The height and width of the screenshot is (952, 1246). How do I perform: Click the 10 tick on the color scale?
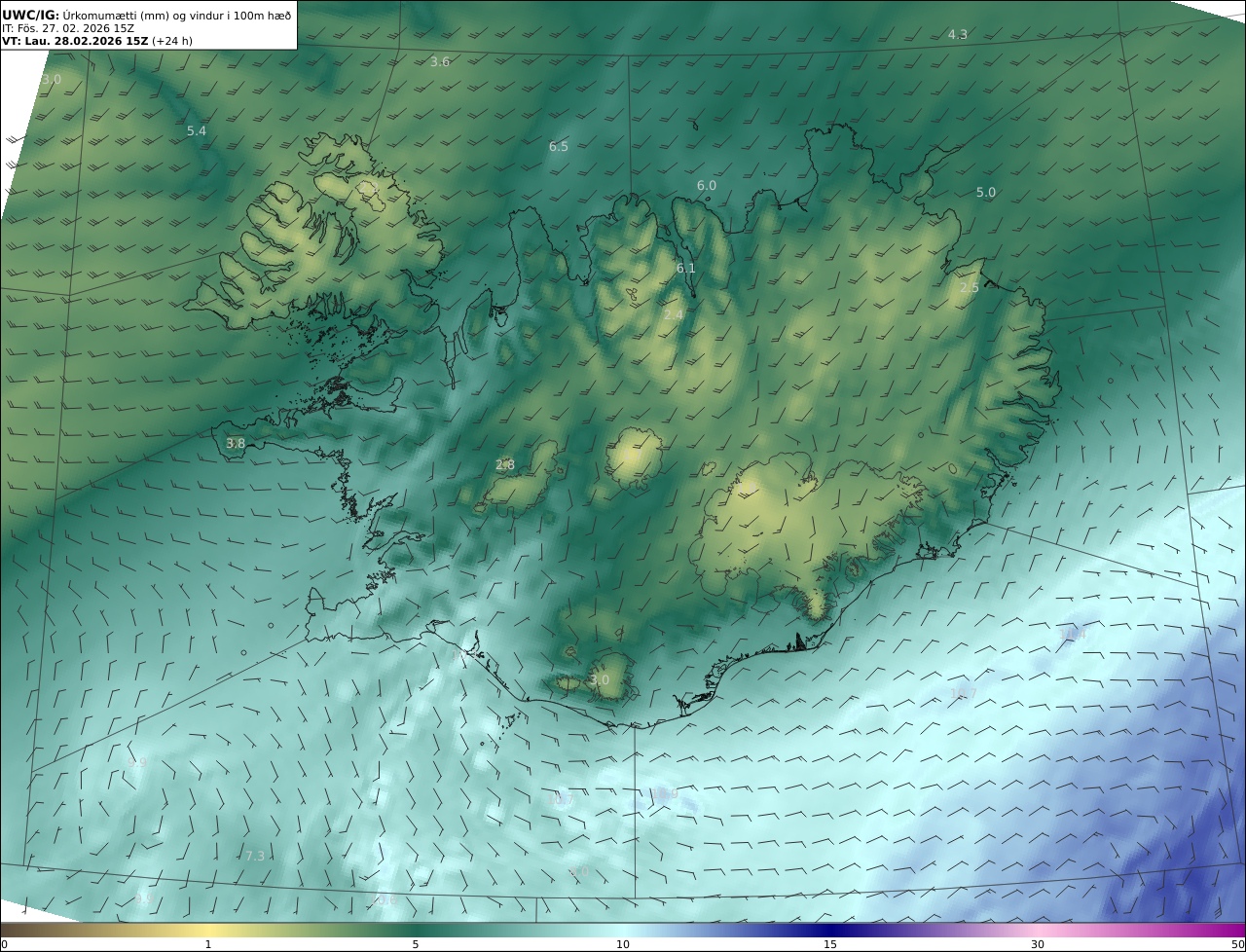(x=623, y=944)
